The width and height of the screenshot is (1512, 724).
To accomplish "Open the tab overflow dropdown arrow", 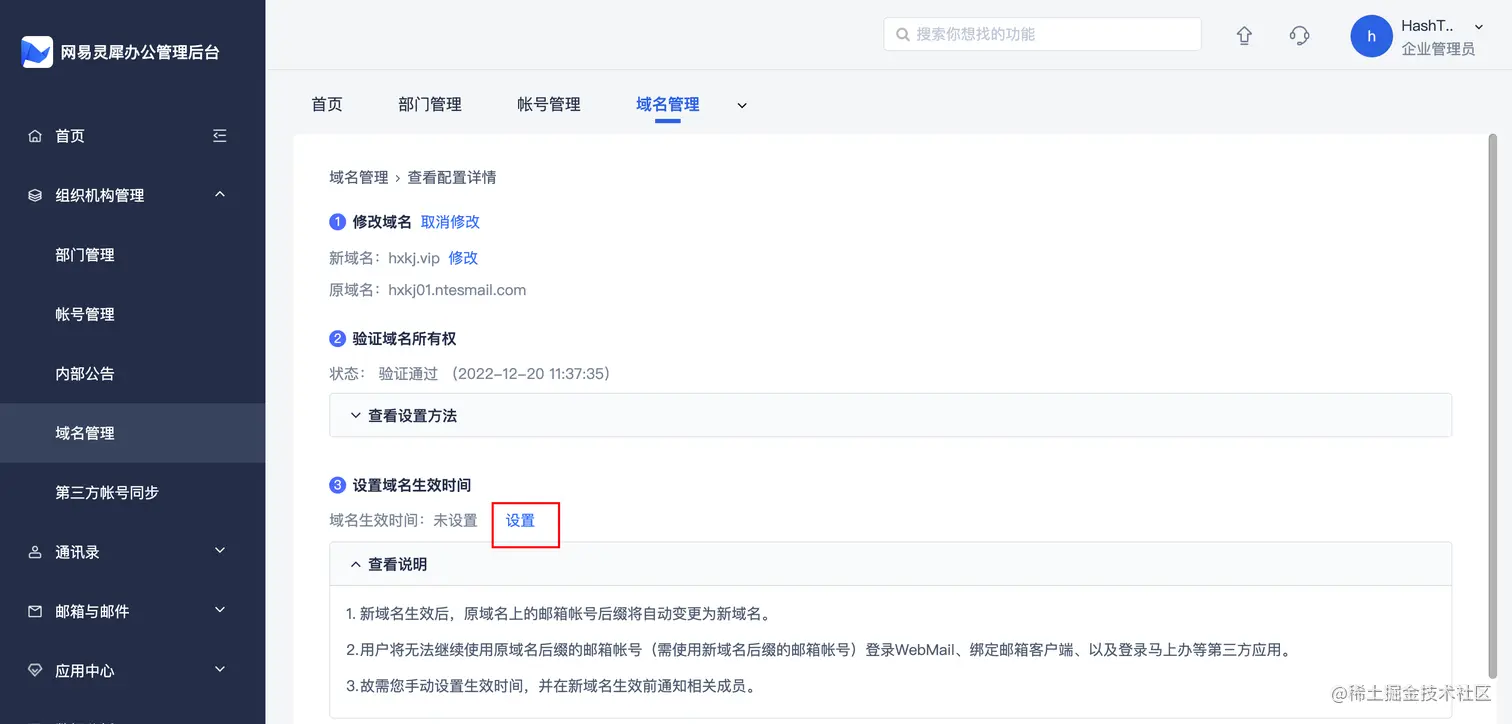I will tap(742, 105).
